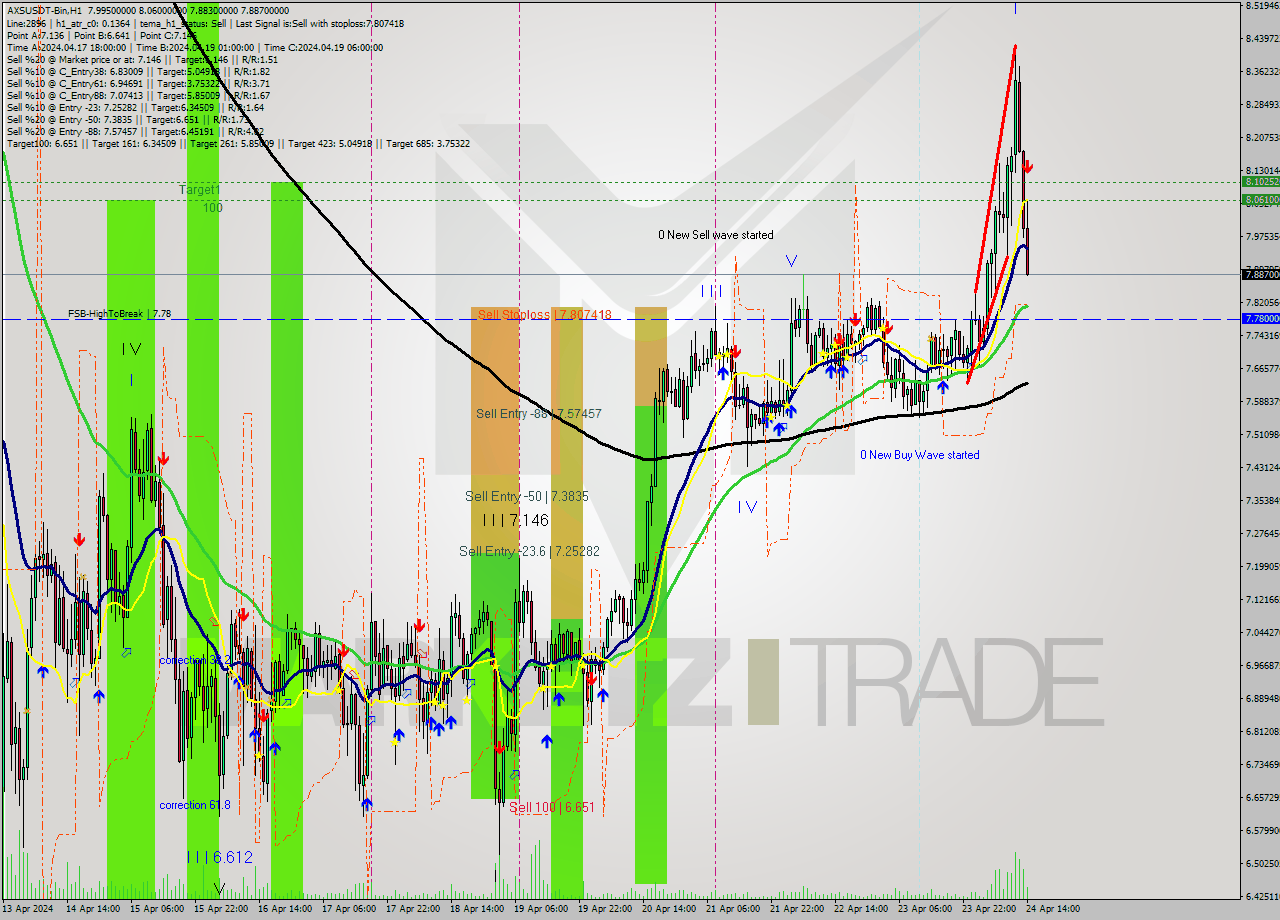Screen dimensions: 1280x920
Task: Click the '0 New Sell wave started' annotation
Action: click(715, 235)
